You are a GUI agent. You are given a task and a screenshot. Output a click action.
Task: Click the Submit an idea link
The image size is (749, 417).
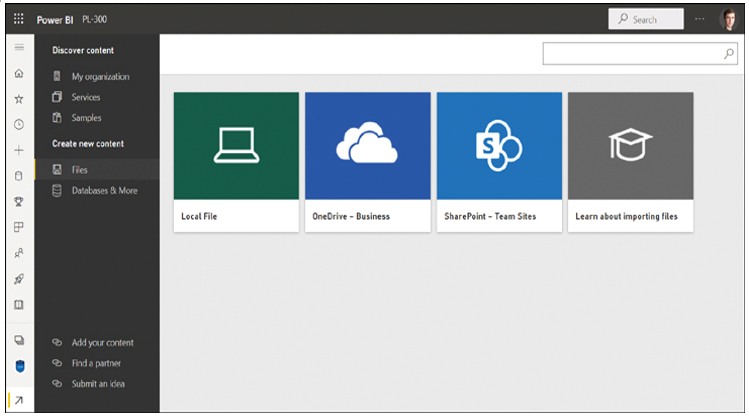(x=88, y=384)
